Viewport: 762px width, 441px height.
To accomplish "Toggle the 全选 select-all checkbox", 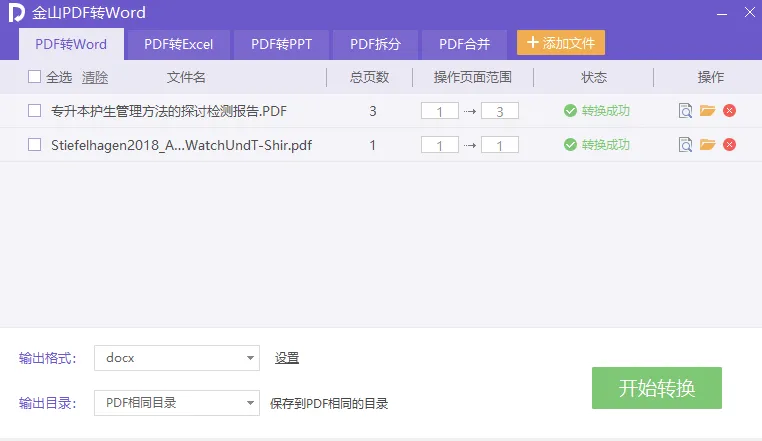I will coord(34,77).
